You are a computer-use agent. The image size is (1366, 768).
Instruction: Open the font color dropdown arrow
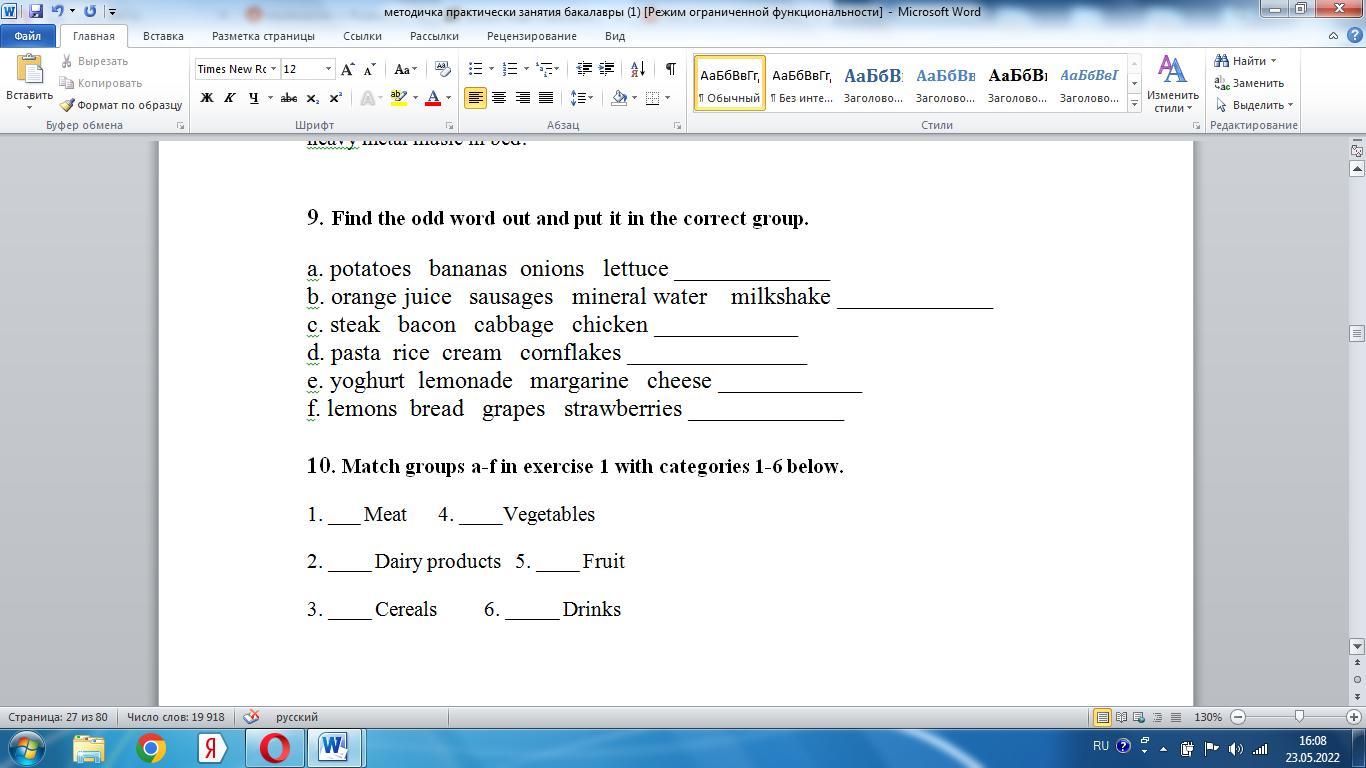(448, 98)
